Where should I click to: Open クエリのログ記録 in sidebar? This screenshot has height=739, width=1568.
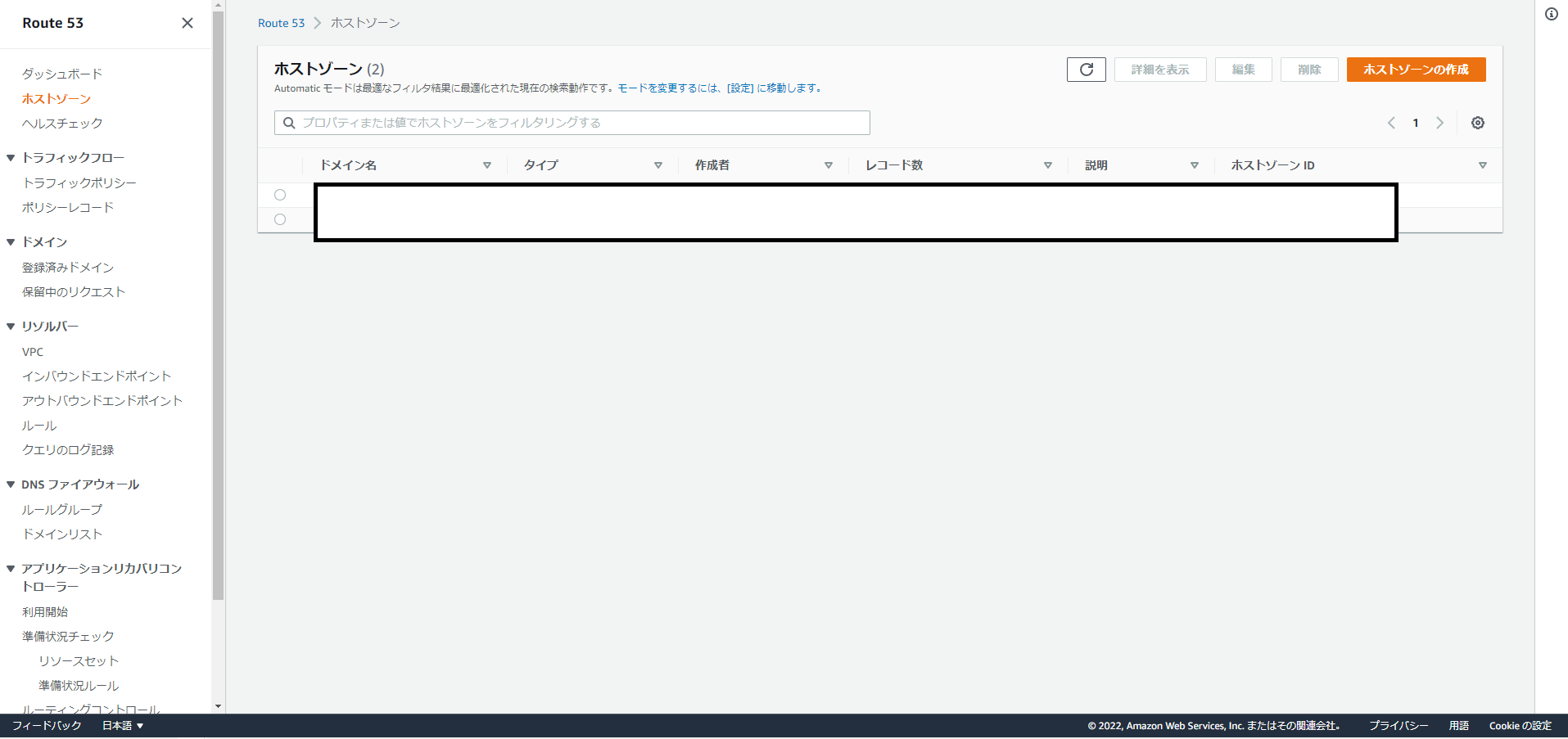point(68,449)
